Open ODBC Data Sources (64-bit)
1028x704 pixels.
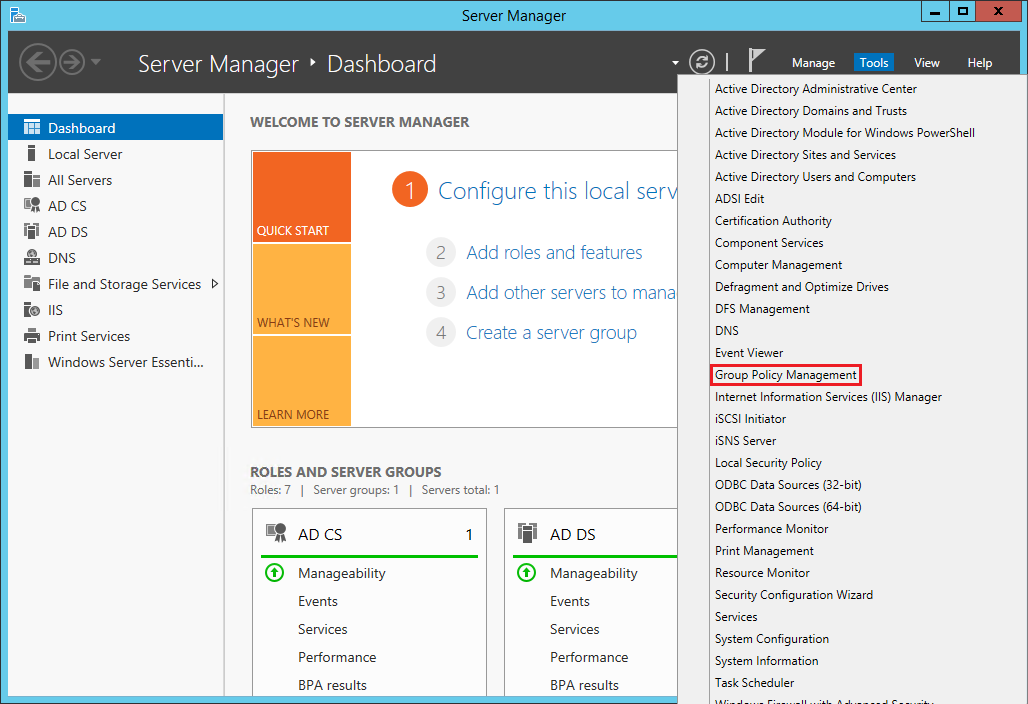pos(788,507)
